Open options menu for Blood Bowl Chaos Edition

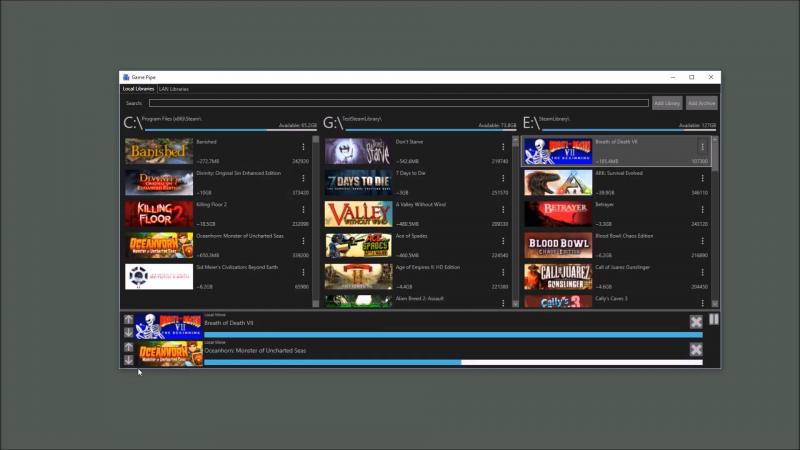click(703, 241)
